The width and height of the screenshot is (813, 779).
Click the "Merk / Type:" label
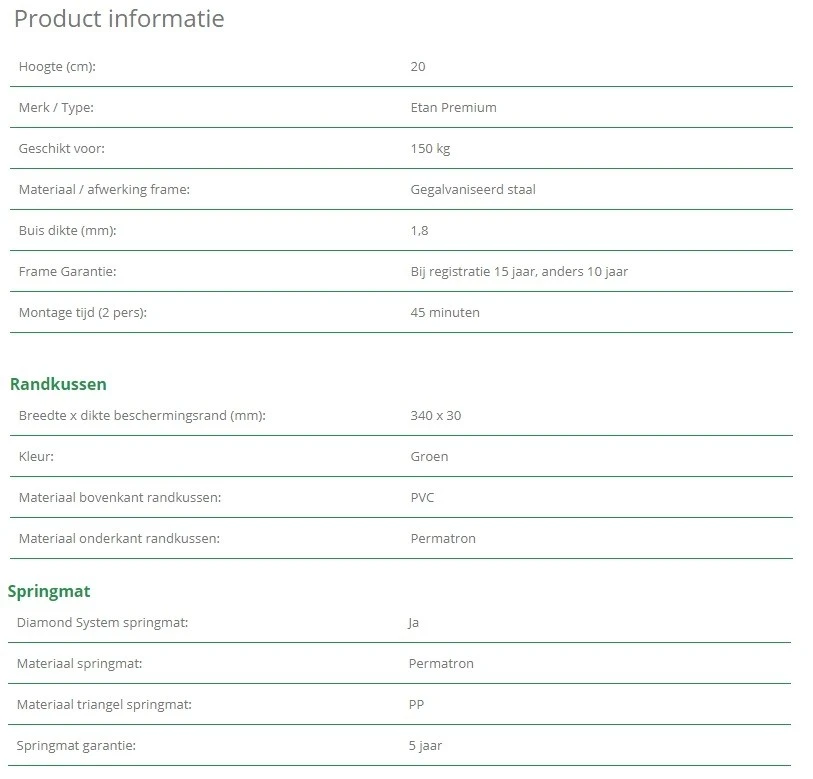tap(56, 108)
